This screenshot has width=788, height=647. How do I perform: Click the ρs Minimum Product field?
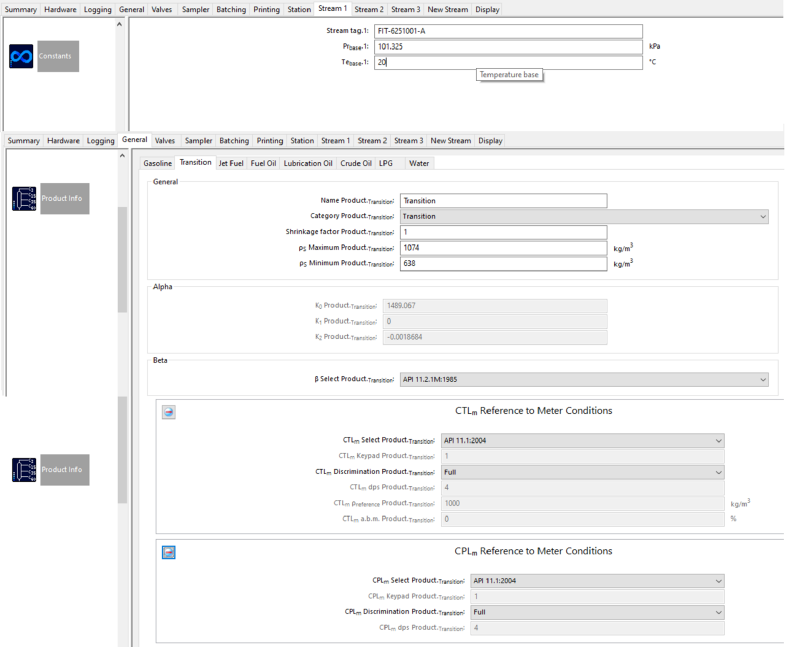click(x=504, y=263)
